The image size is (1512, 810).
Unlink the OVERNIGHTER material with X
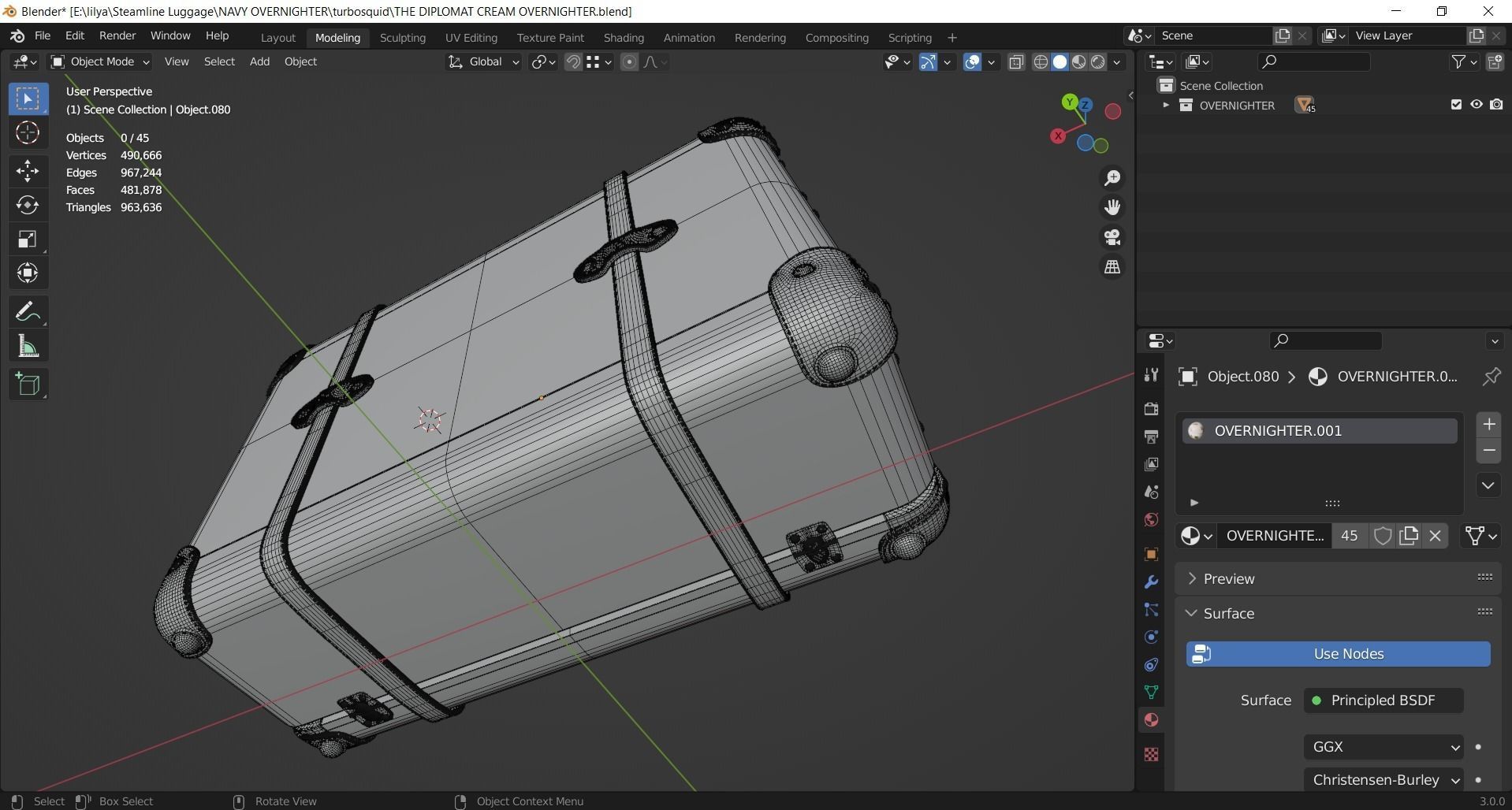1435,536
